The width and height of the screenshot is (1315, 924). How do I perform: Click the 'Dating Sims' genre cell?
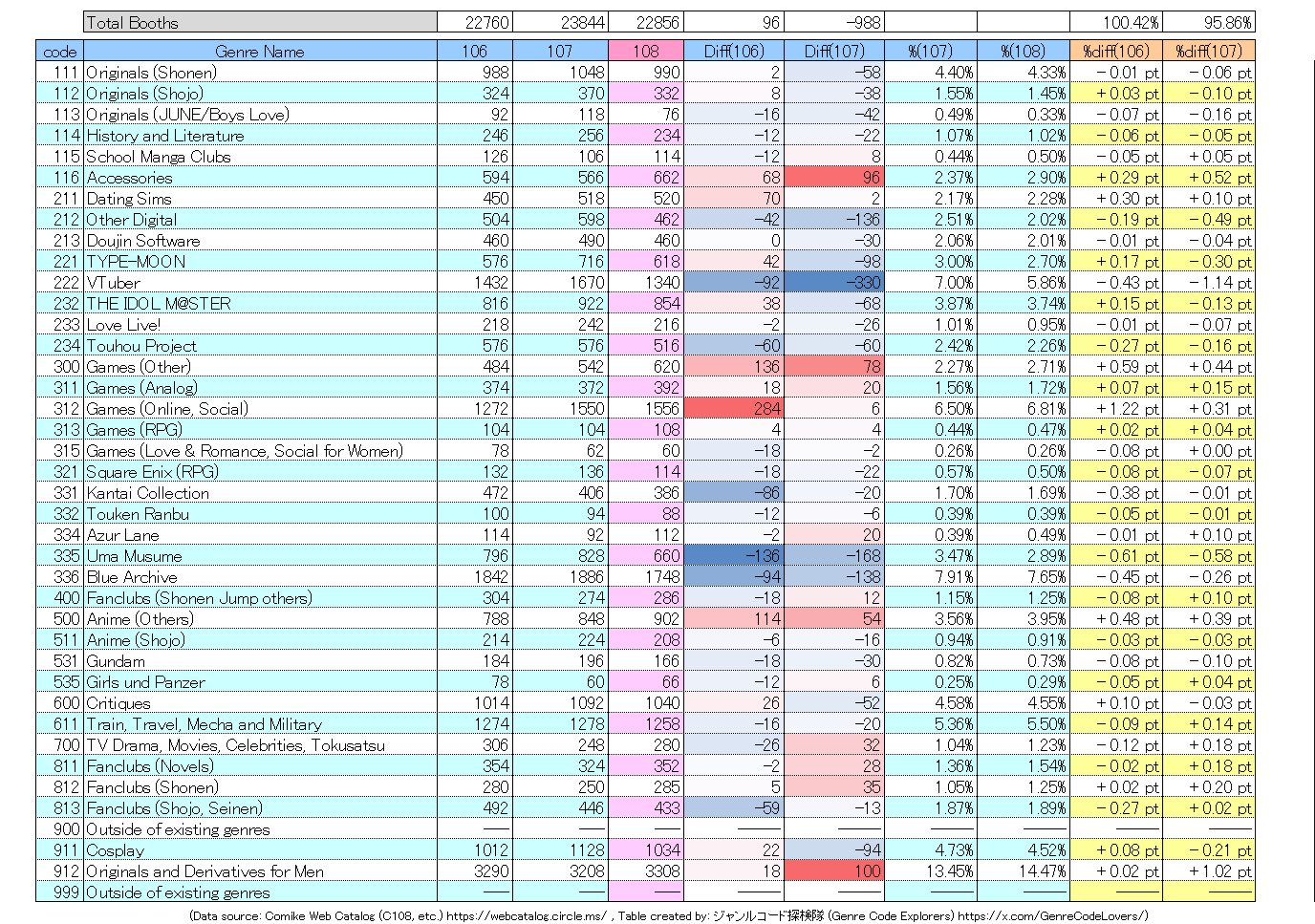[x=260, y=199]
